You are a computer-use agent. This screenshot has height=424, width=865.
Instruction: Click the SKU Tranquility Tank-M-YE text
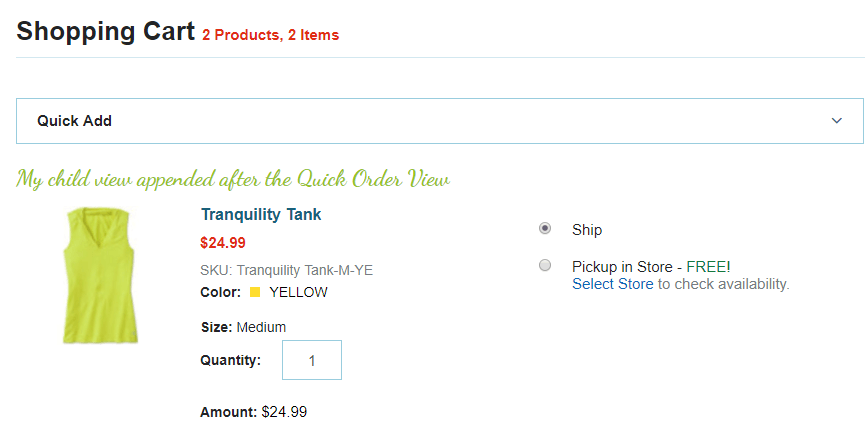286,271
